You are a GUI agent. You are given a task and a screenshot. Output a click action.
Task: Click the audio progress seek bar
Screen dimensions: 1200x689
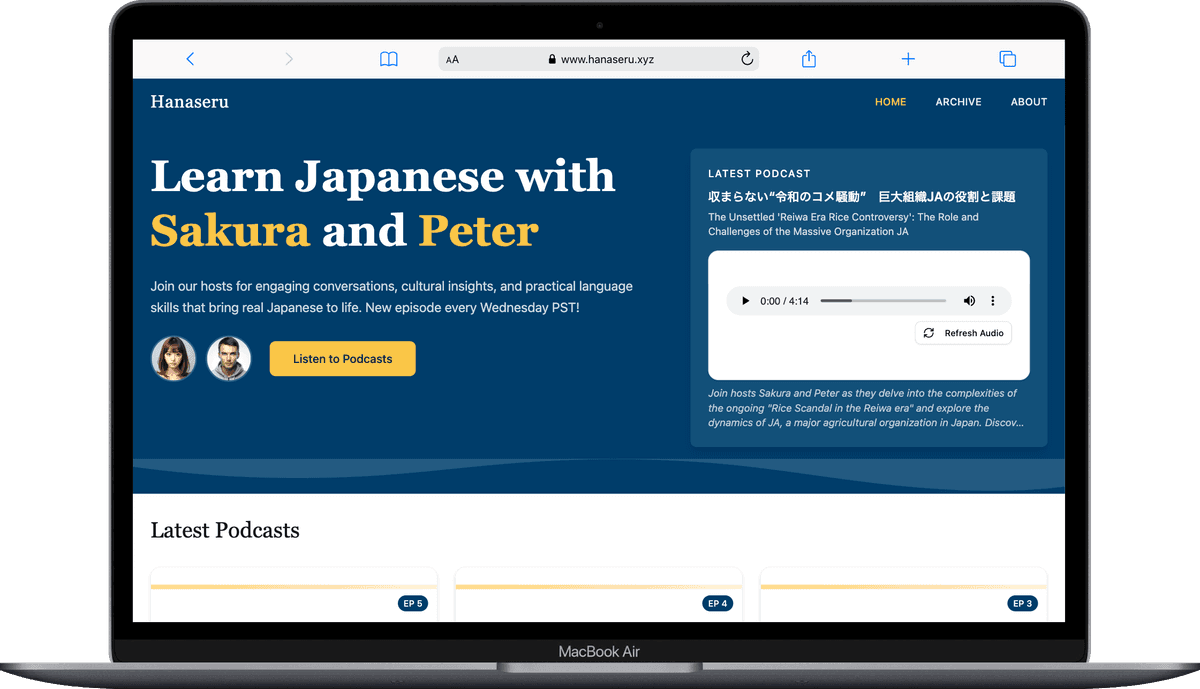tap(882, 301)
